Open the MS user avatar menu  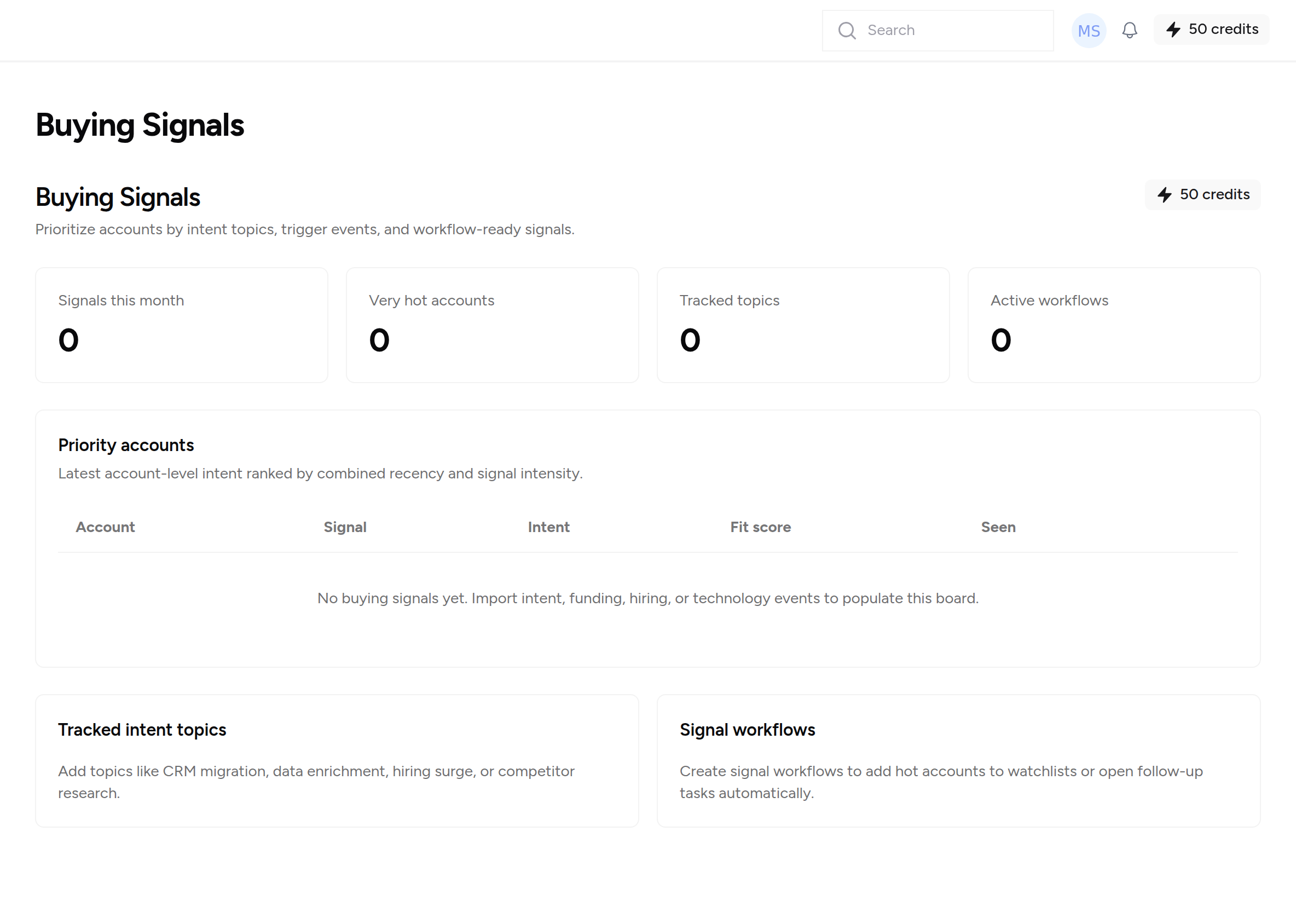coord(1089,30)
